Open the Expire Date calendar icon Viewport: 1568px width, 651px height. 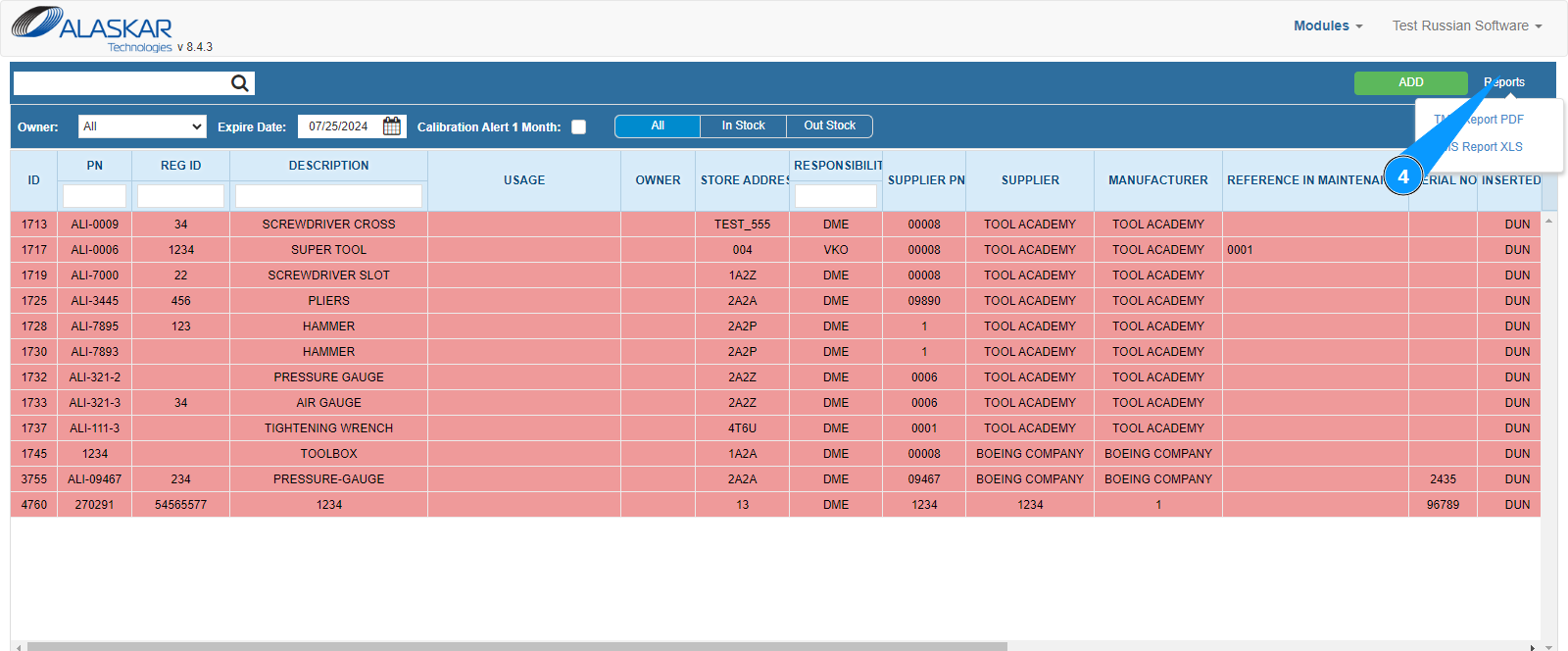tap(392, 126)
